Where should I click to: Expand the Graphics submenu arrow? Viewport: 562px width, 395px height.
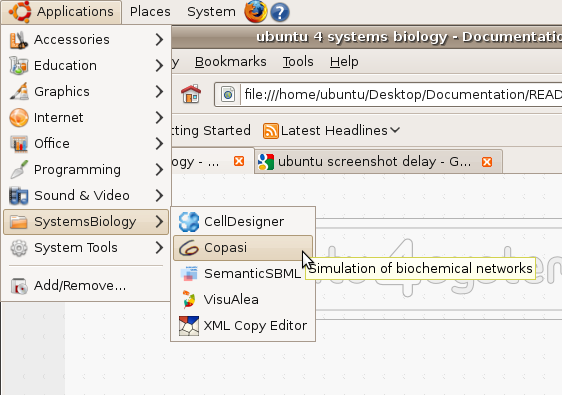[x=159, y=91]
